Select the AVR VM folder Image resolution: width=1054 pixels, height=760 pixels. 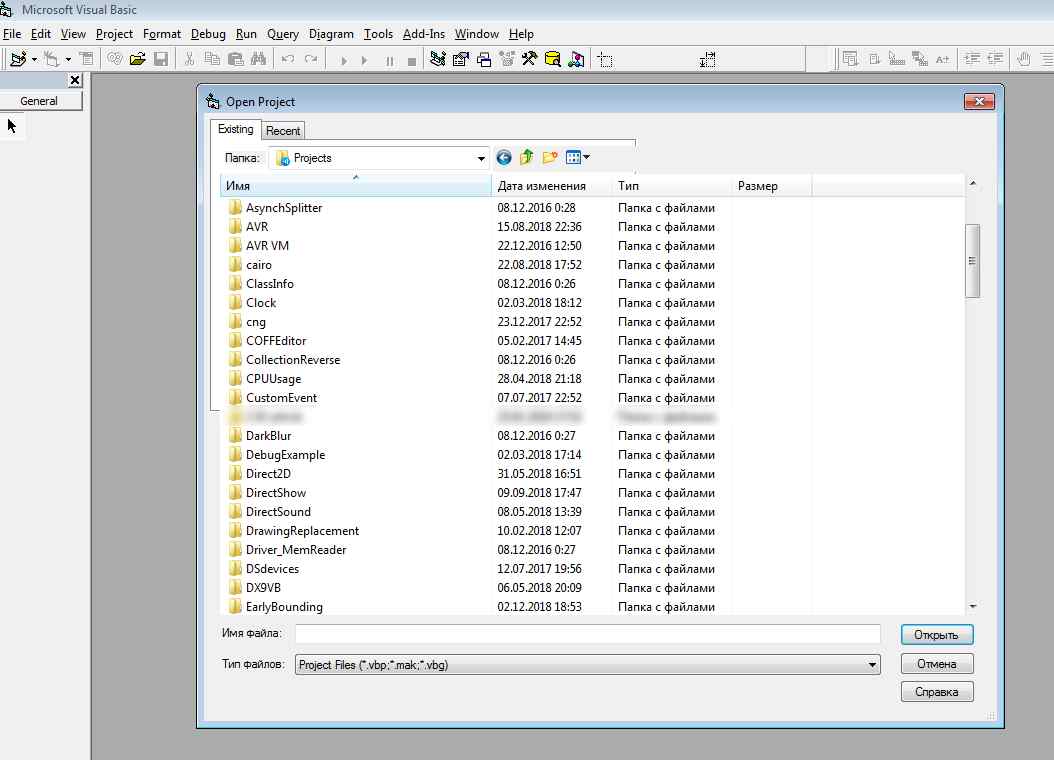tap(259, 246)
